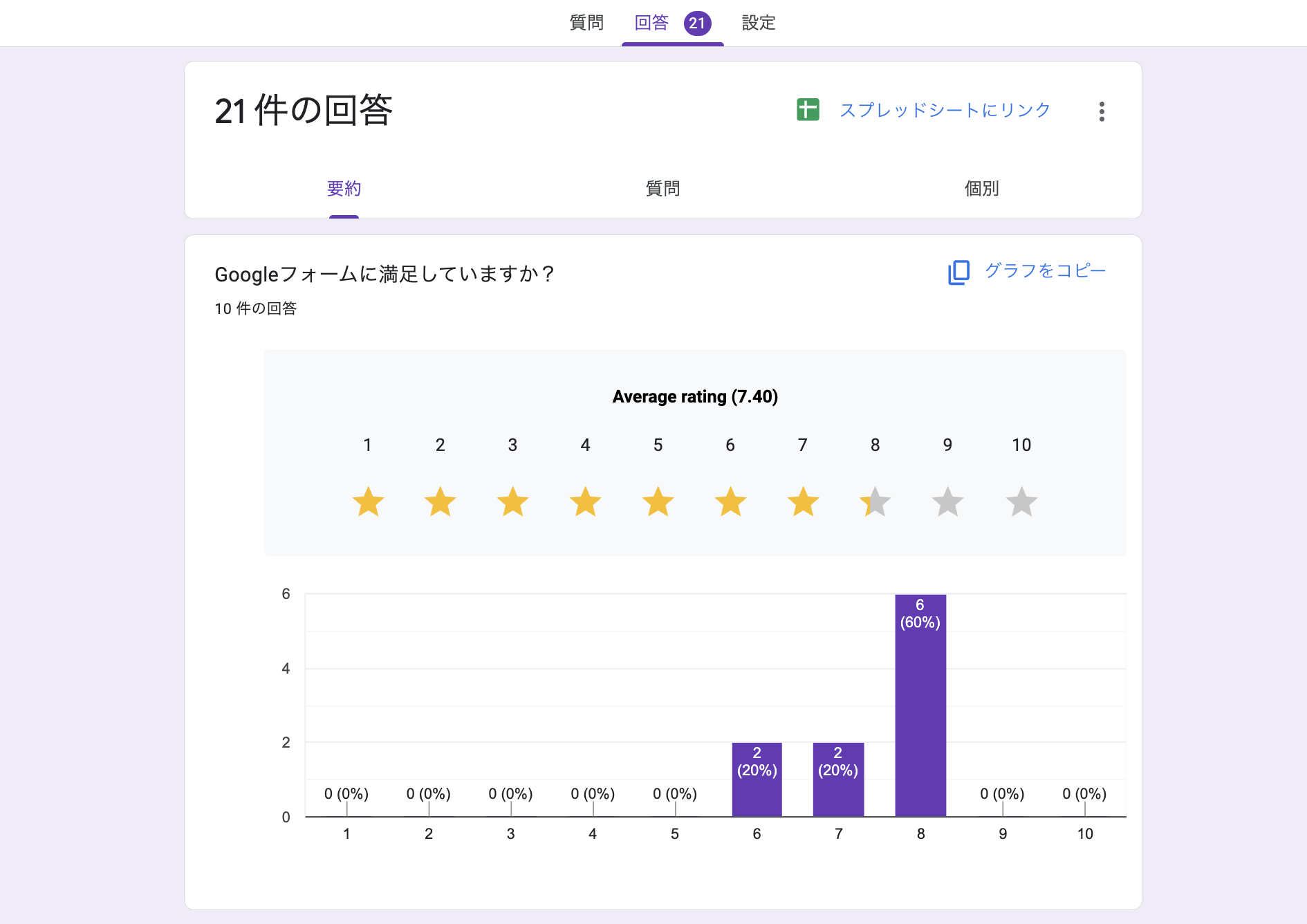This screenshot has height=924, width=1307.
Task: Click the star under rating 1
Action: pos(368,501)
